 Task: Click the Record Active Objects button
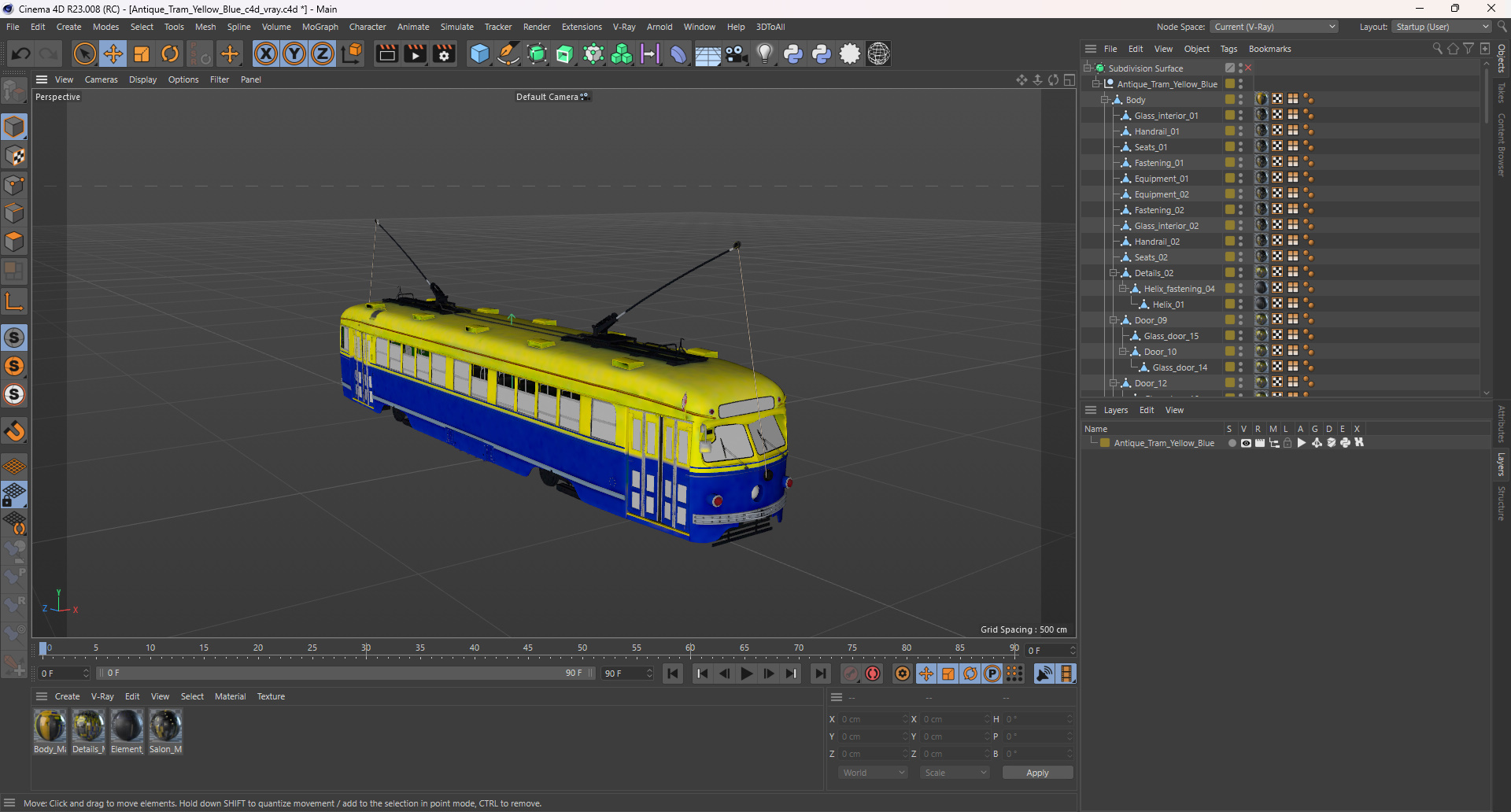click(851, 674)
